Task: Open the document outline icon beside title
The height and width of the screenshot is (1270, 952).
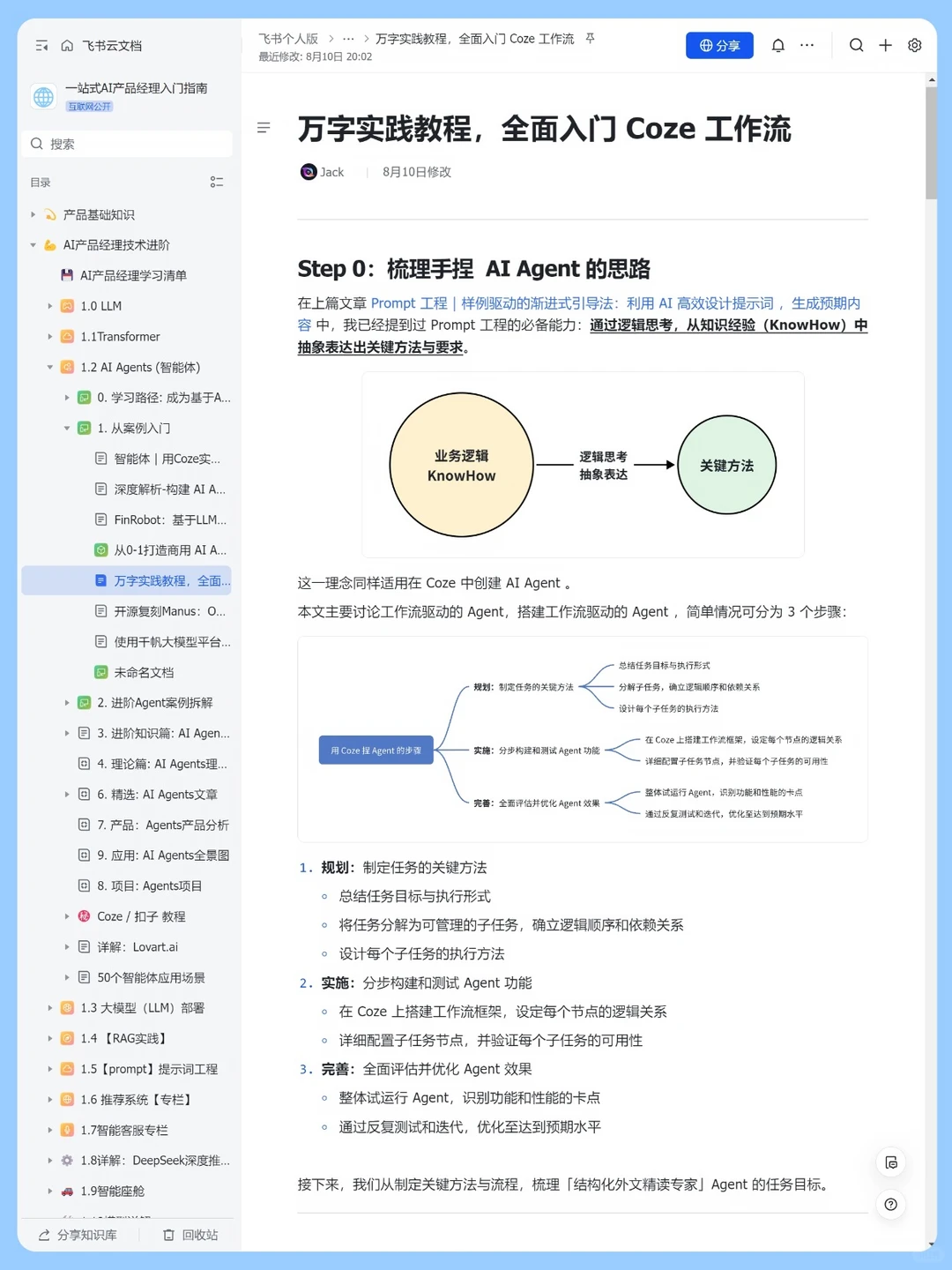Action: (264, 128)
